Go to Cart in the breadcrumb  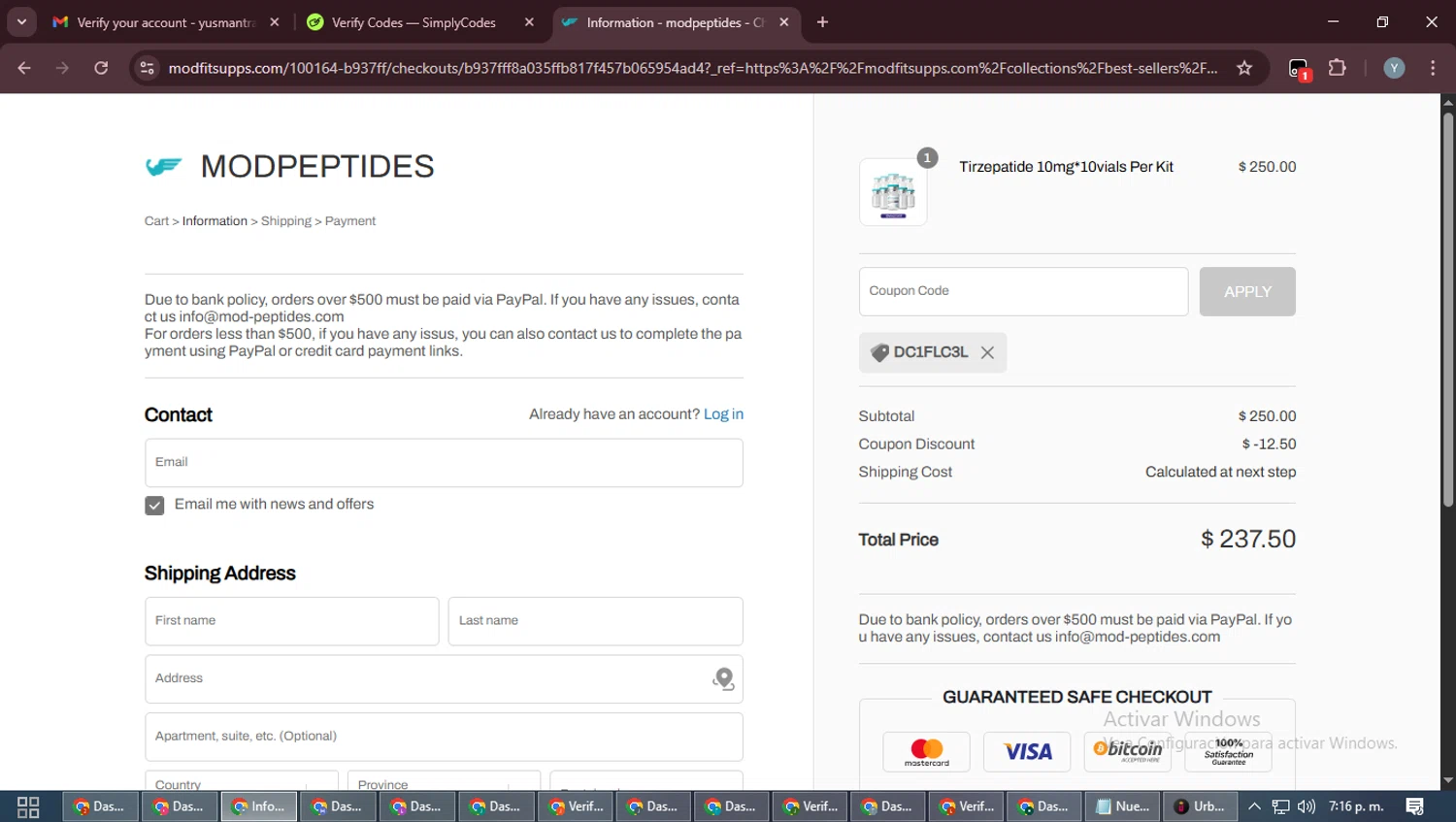click(156, 221)
